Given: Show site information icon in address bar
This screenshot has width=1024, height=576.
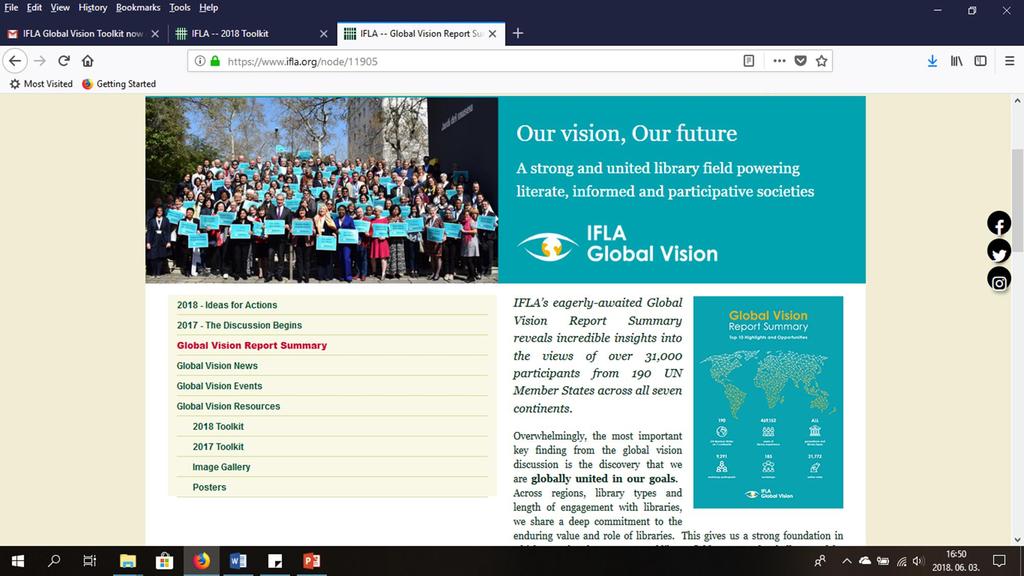Looking at the screenshot, I should pyautogui.click(x=200, y=61).
